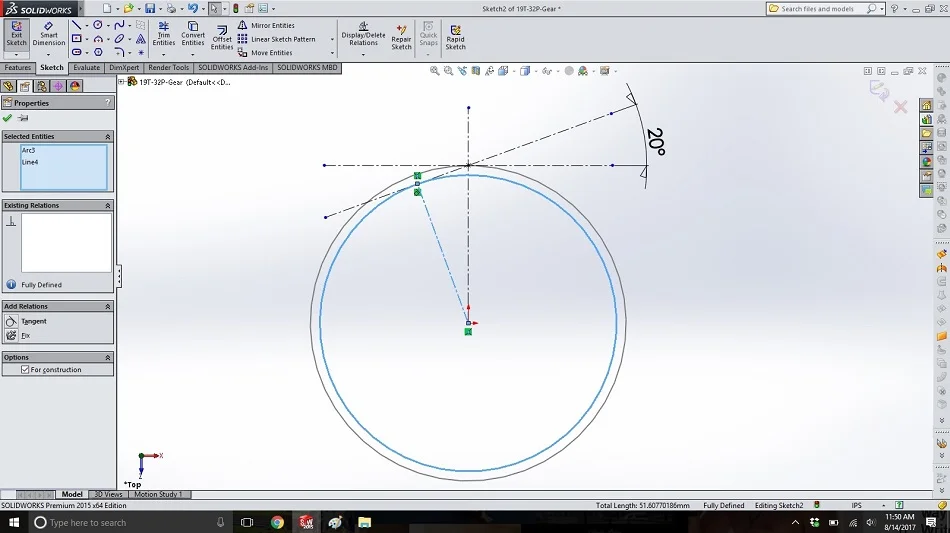Select the Polygon sketch tool
Image resolution: width=950 pixels, height=533 pixels.
pos(98,53)
